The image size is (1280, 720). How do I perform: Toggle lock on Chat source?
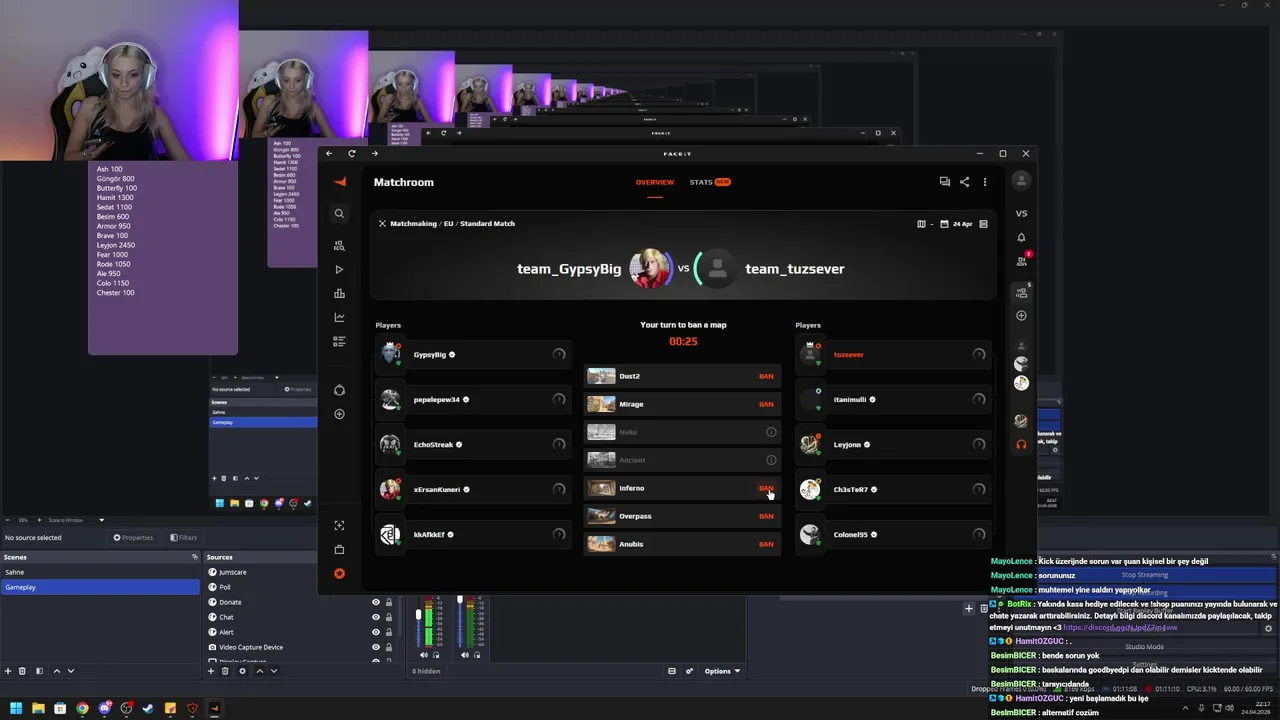pyautogui.click(x=389, y=617)
